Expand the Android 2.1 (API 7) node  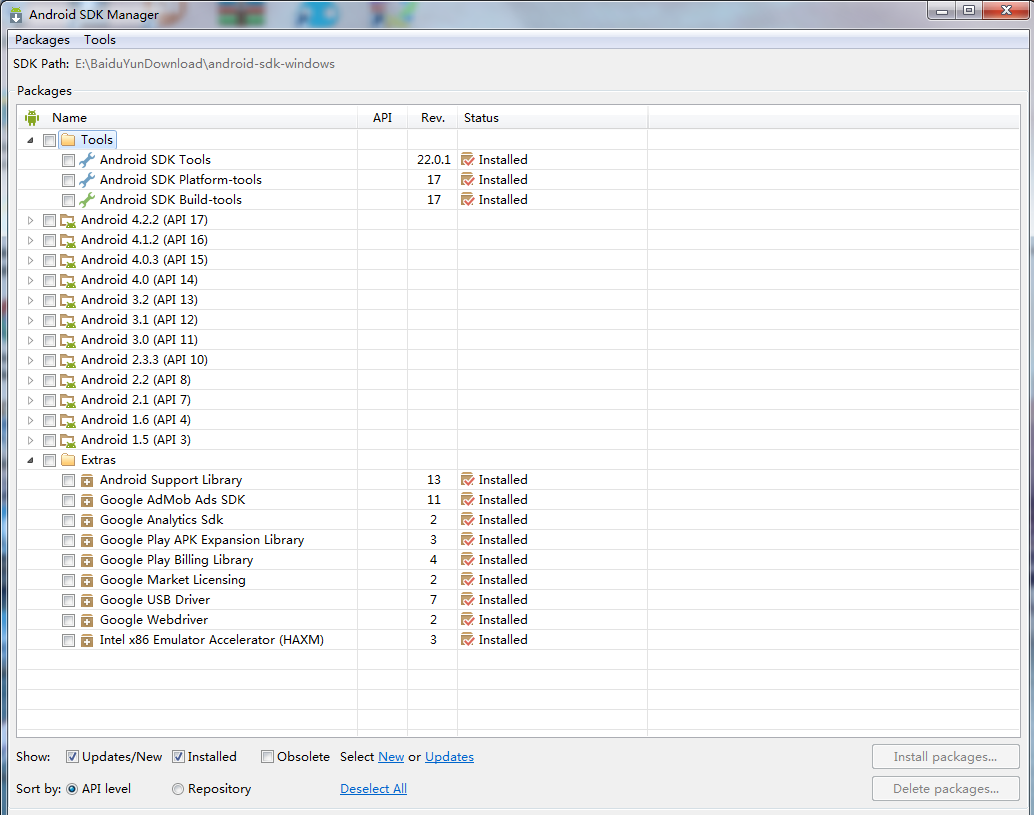(x=30, y=400)
